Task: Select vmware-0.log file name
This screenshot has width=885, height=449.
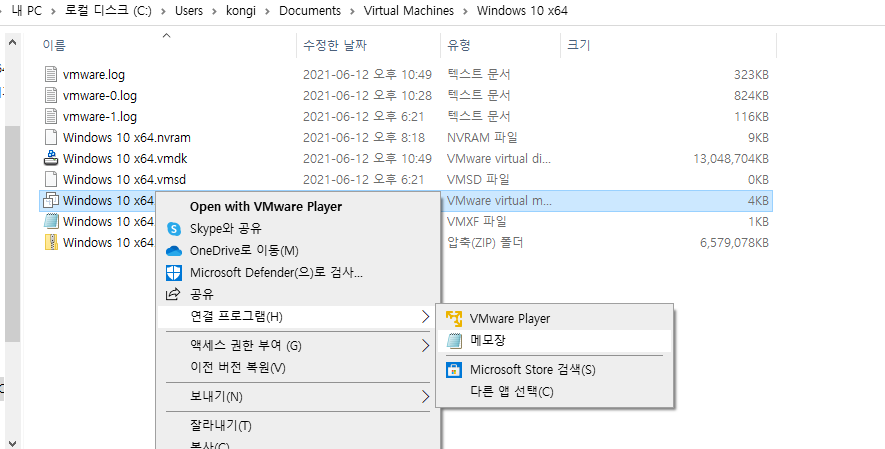Action: pos(100,95)
